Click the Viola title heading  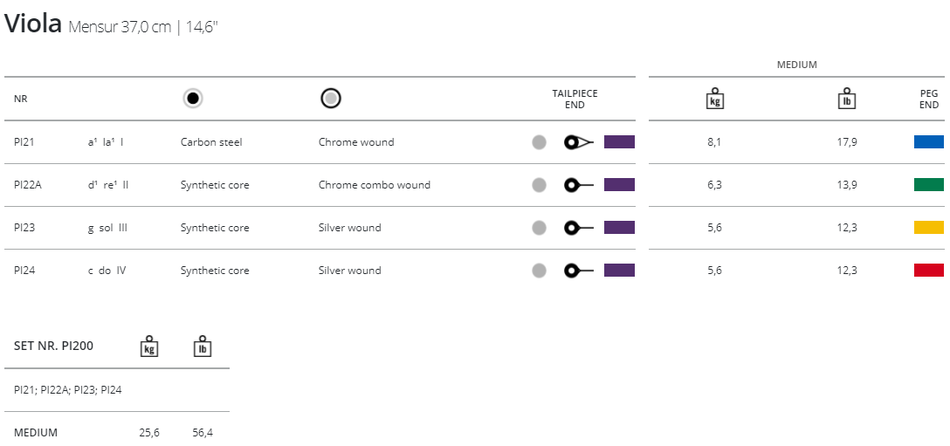33,23
